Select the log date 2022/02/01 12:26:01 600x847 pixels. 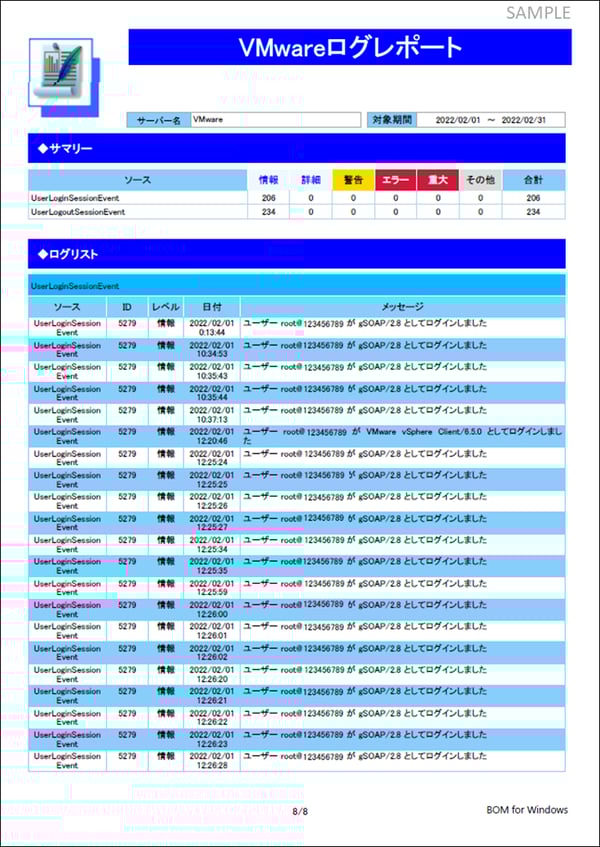pos(212,631)
